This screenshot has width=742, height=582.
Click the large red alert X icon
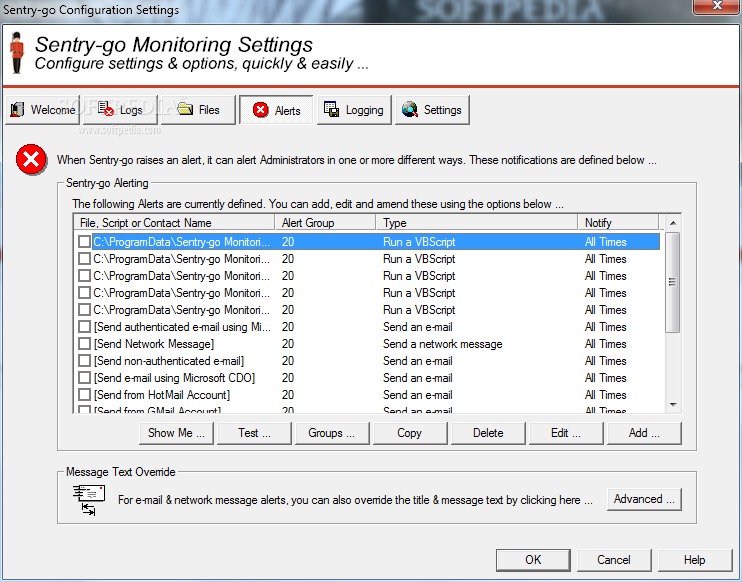(x=31, y=159)
